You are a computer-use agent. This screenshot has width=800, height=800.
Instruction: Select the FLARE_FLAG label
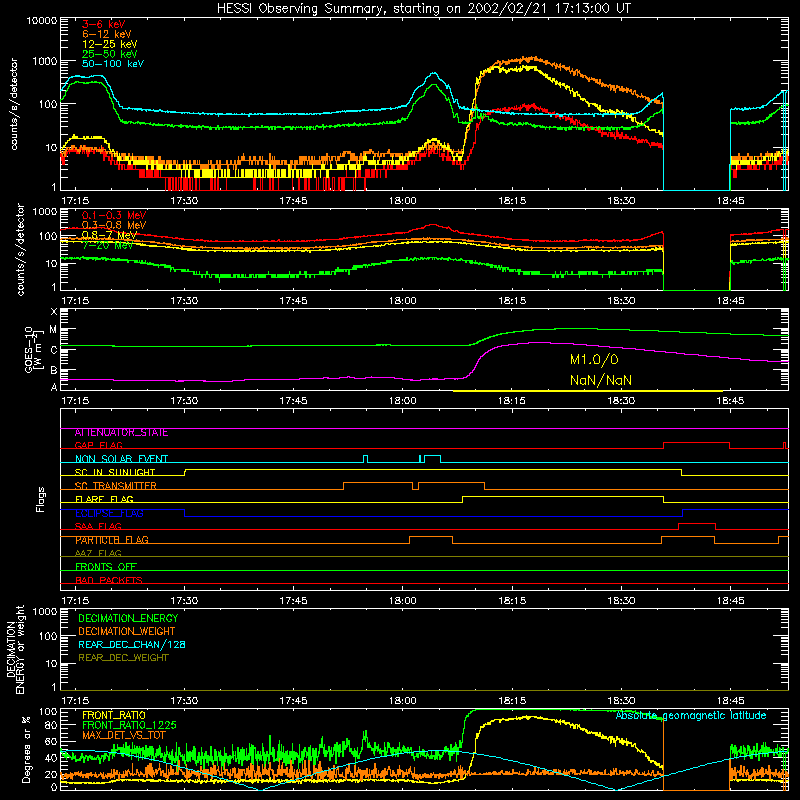click(x=104, y=499)
